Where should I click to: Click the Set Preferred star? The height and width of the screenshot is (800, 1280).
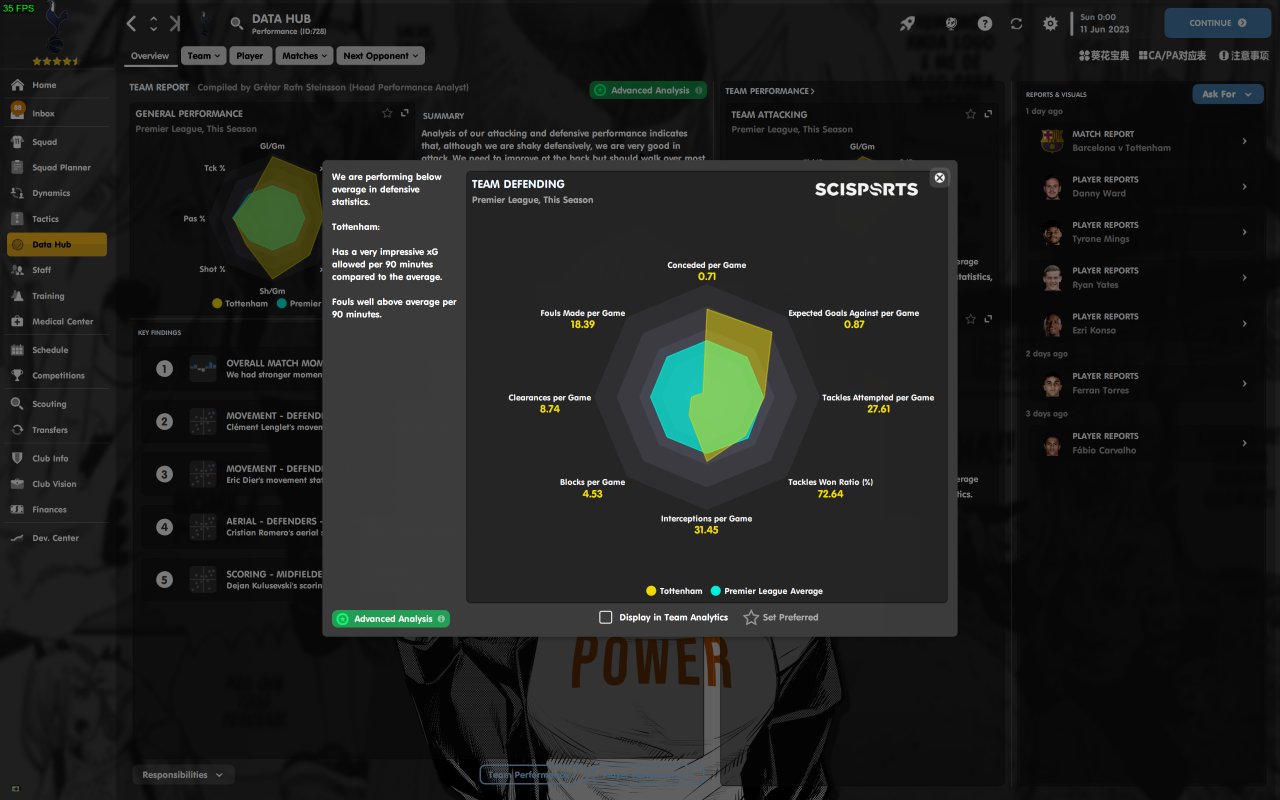pyautogui.click(x=751, y=617)
